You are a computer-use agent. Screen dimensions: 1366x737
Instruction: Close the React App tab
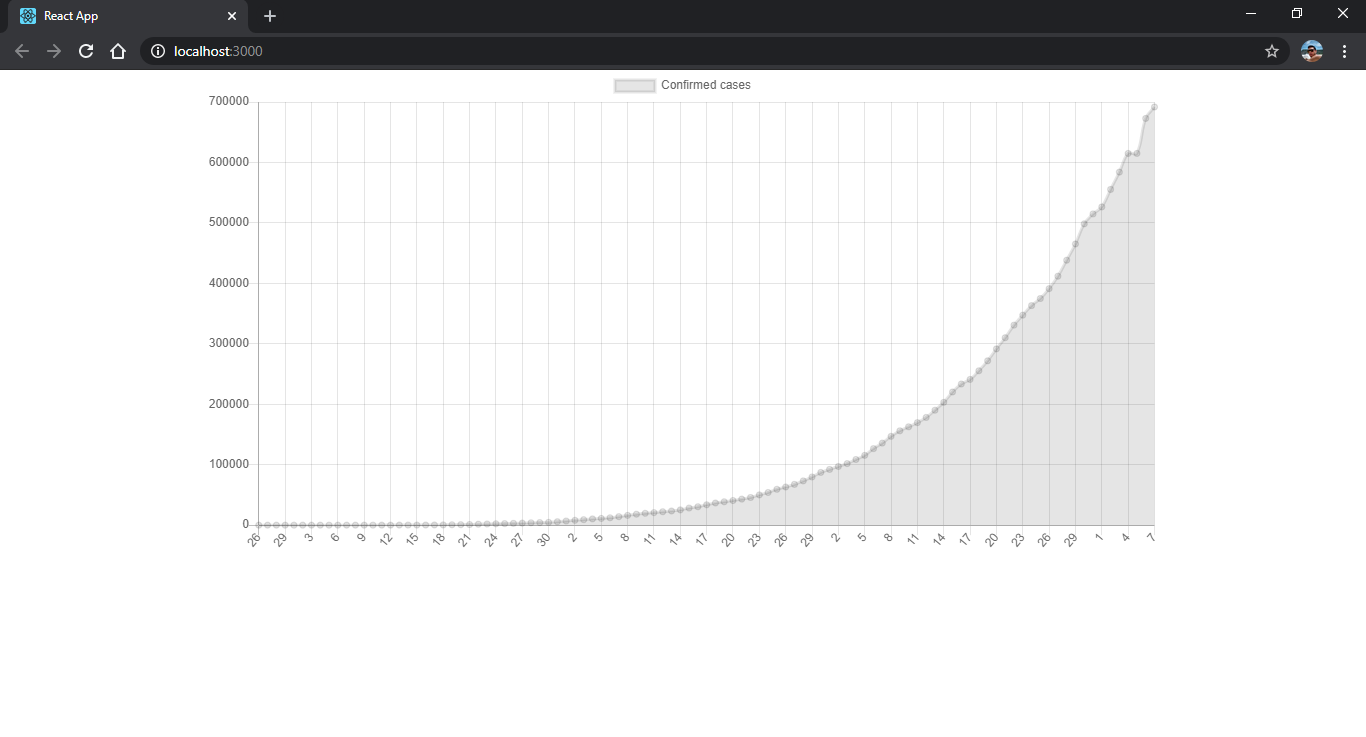point(232,16)
